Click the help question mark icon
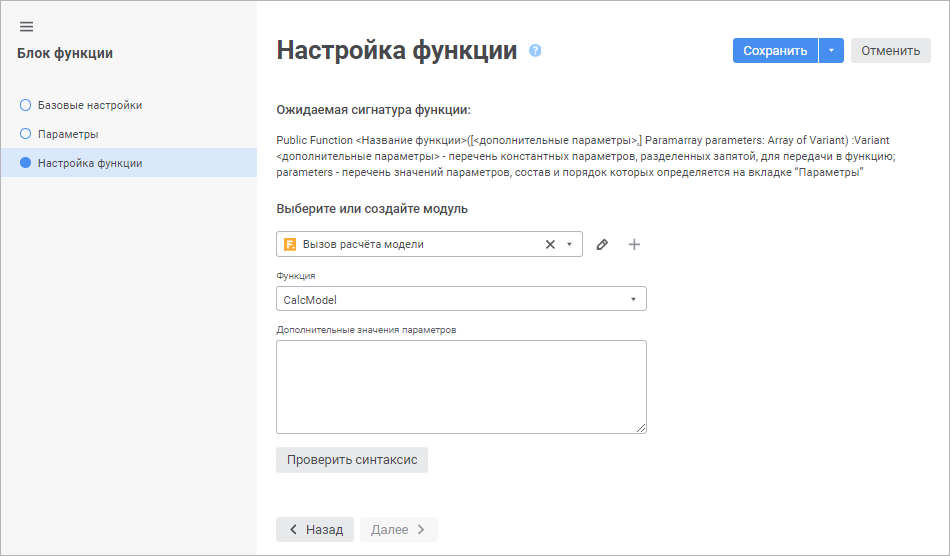 (x=535, y=51)
